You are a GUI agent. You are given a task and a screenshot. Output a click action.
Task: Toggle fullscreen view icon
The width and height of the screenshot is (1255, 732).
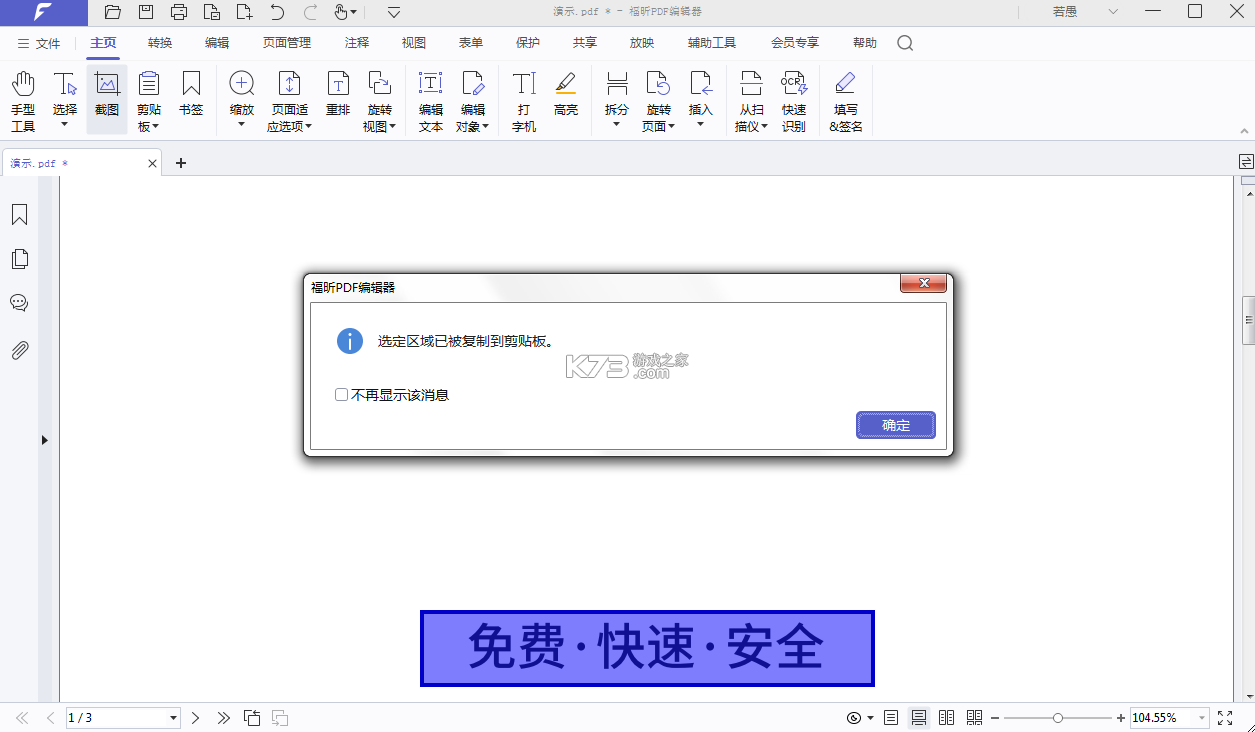coord(1225,718)
